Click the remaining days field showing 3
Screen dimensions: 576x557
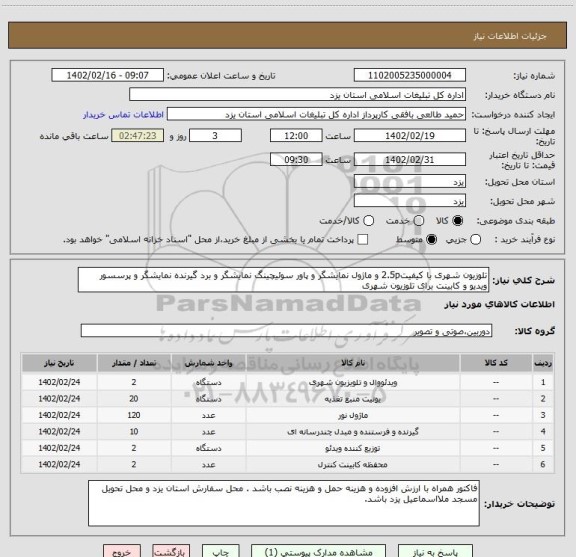click(x=215, y=136)
